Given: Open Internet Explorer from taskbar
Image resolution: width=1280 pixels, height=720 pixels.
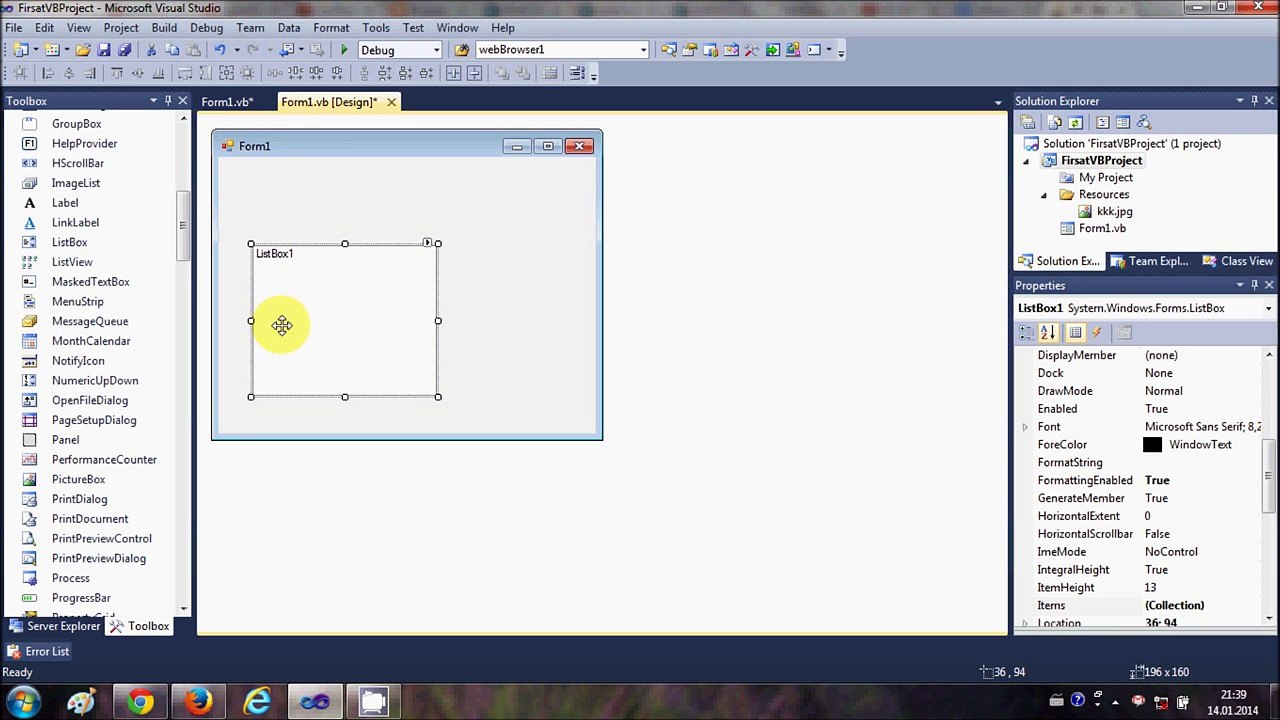Looking at the screenshot, I should pos(257,702).
